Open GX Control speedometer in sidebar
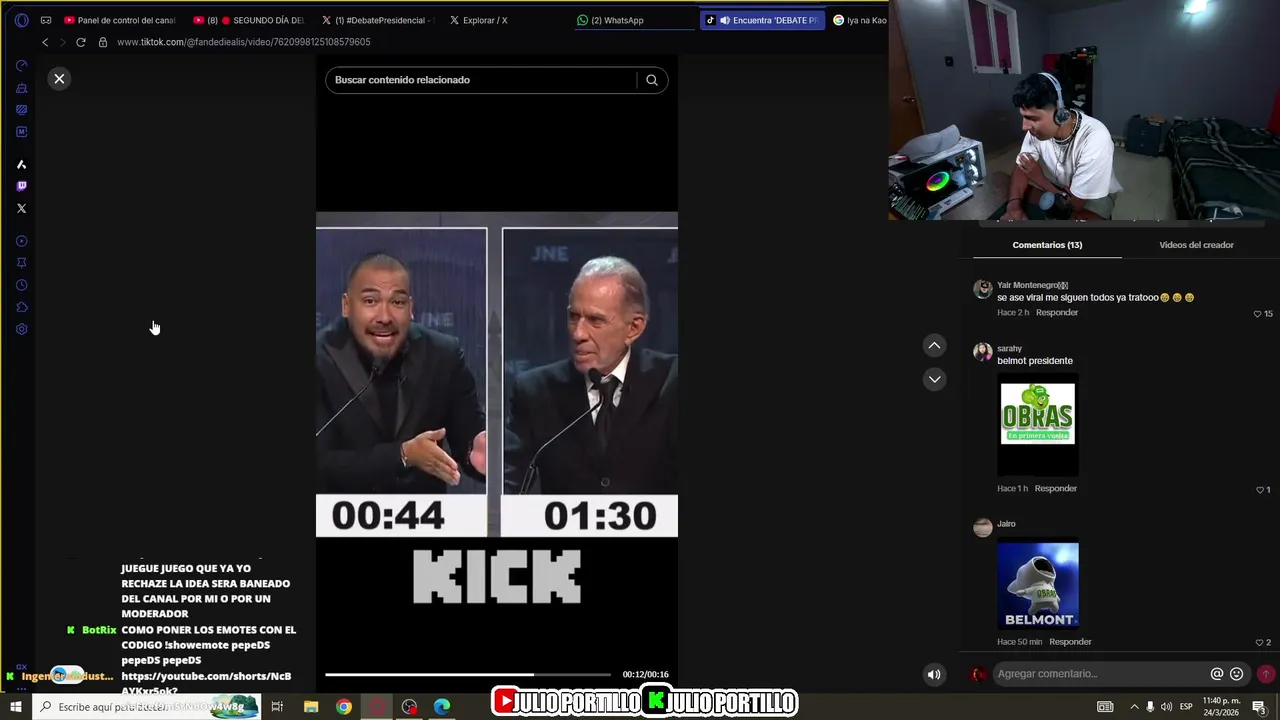This screenshot has width=1280, height=720. point(21,65)
